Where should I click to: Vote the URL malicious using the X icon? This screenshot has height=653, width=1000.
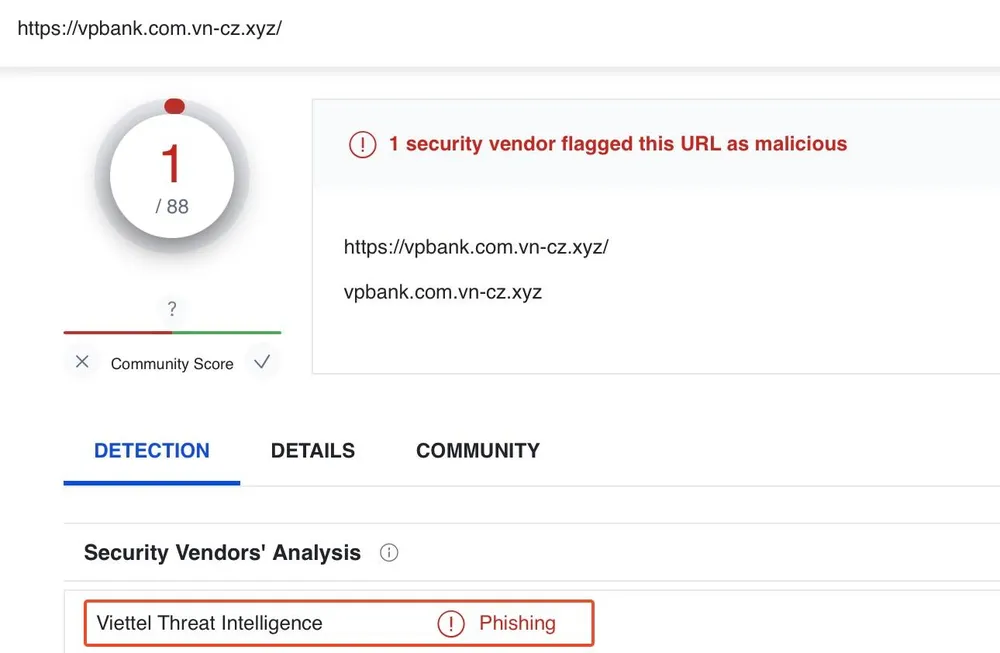82,362
